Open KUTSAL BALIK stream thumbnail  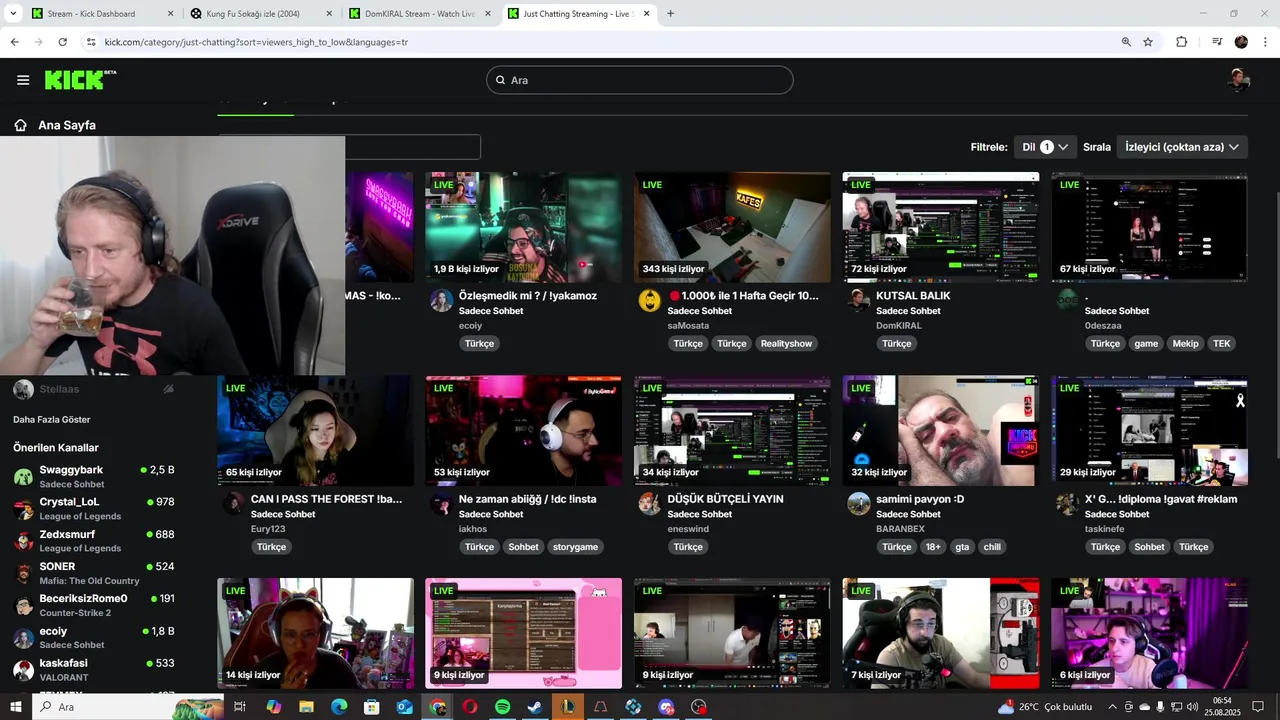[941, 227]
